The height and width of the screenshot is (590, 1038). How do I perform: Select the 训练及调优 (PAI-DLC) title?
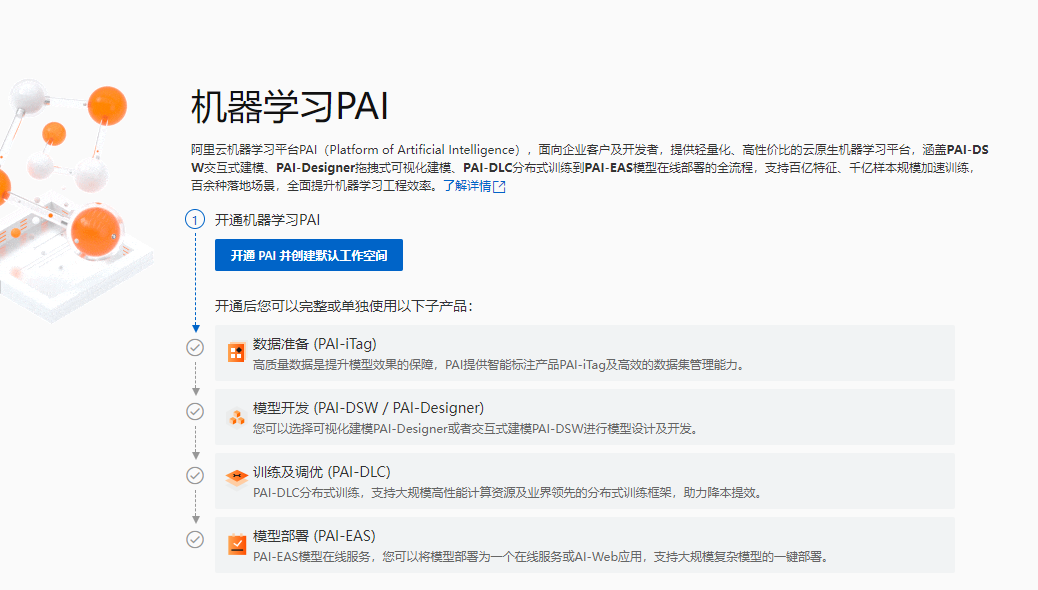321,472
